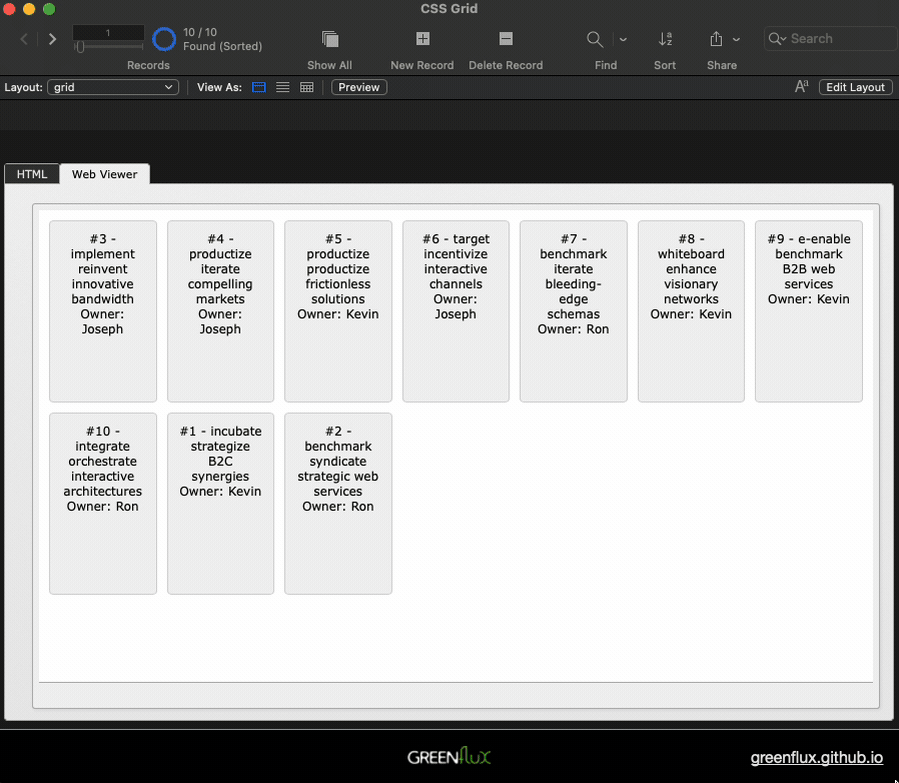Select the Web Viewer tab
The image size is (899, 783).
point(104,174)
